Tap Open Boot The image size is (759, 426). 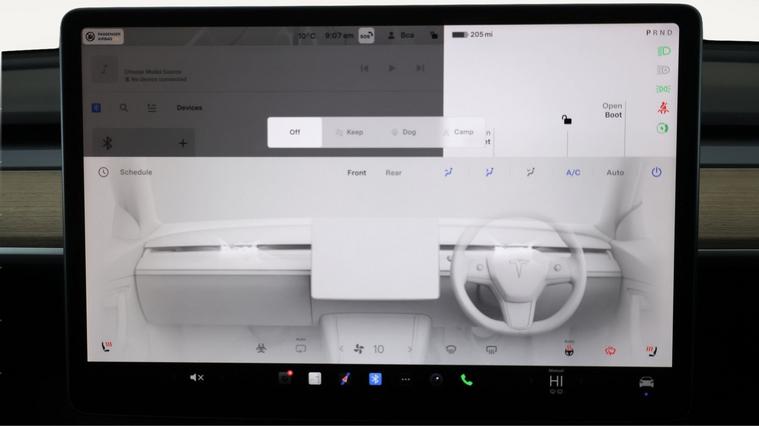[x=612, y=110]
